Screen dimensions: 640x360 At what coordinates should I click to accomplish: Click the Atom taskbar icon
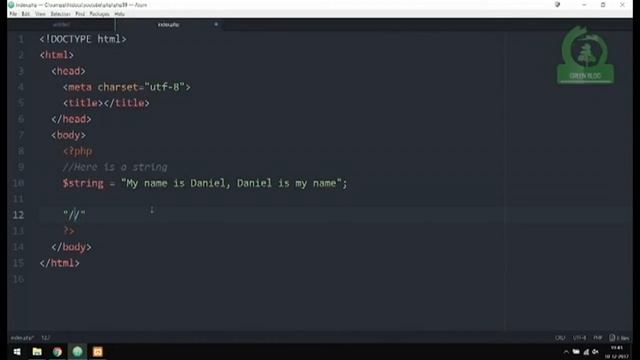coord(78,352)
